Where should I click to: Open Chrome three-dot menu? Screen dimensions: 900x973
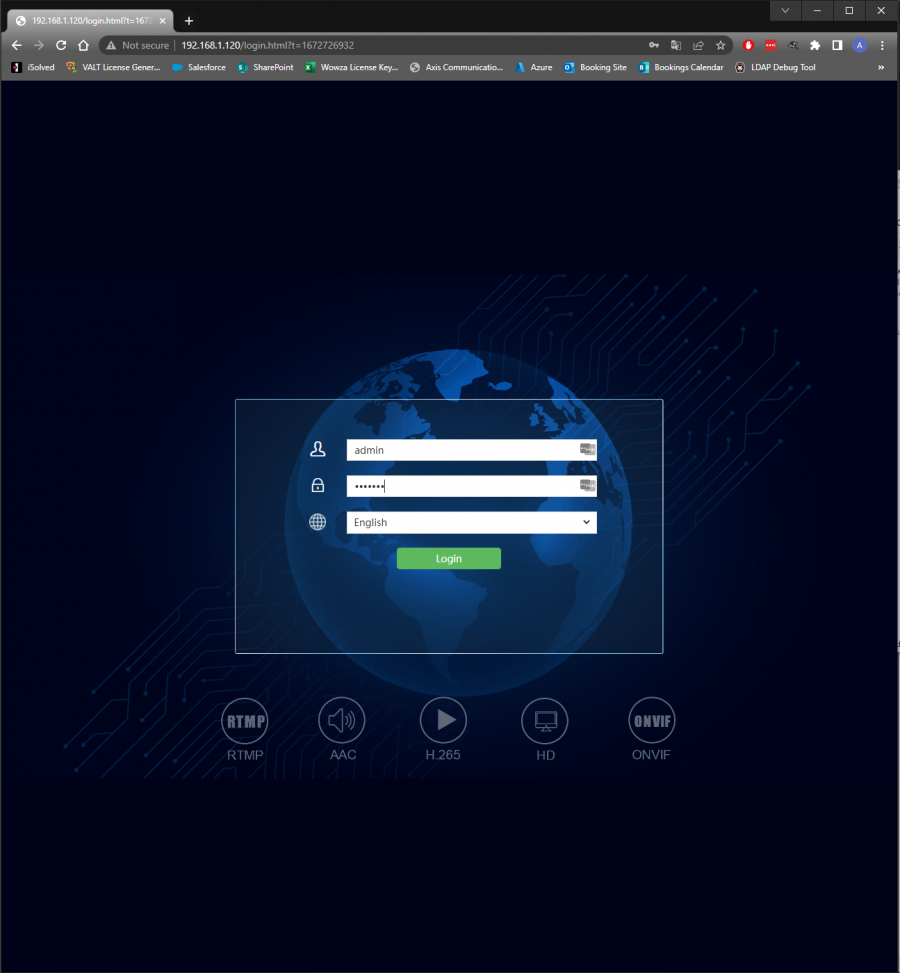tap(882, 45)
